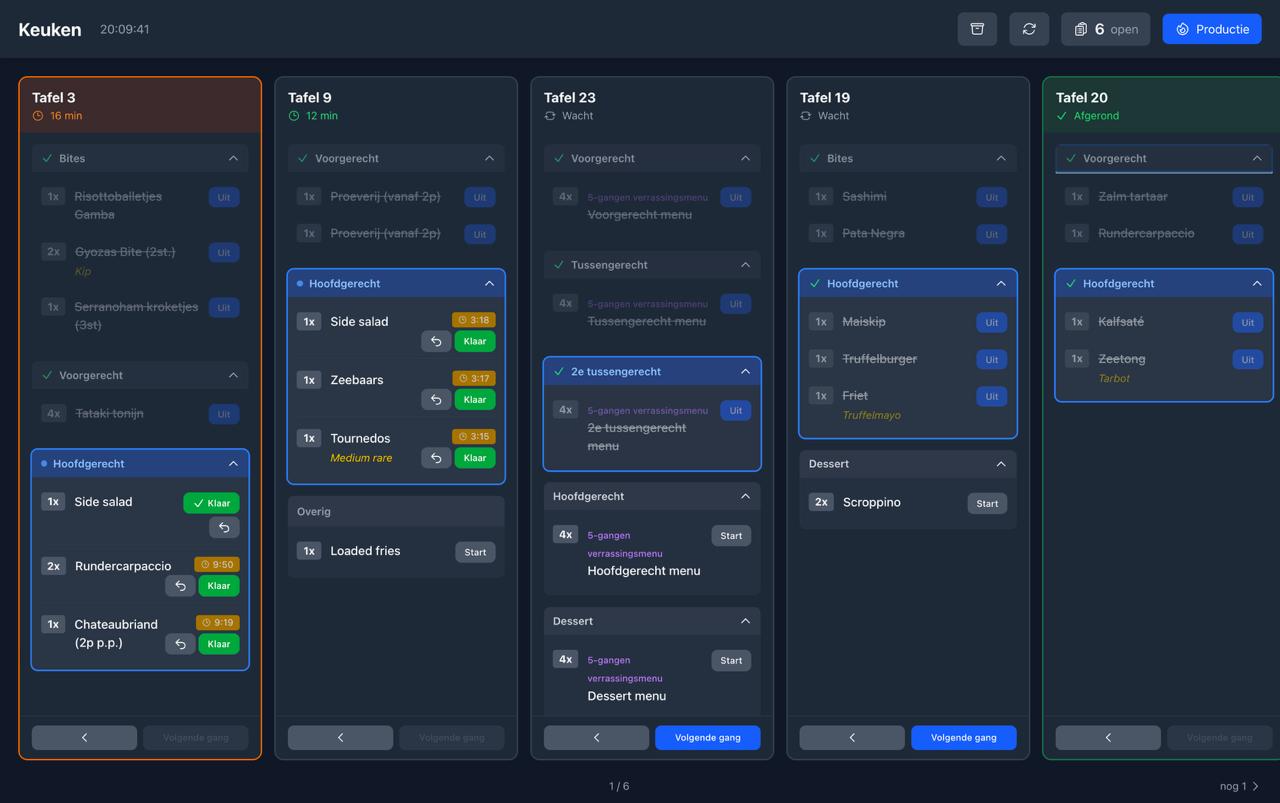Go back a course on Tafel 3
This screenshot has height=803, width=1280.
pos(84,737)
